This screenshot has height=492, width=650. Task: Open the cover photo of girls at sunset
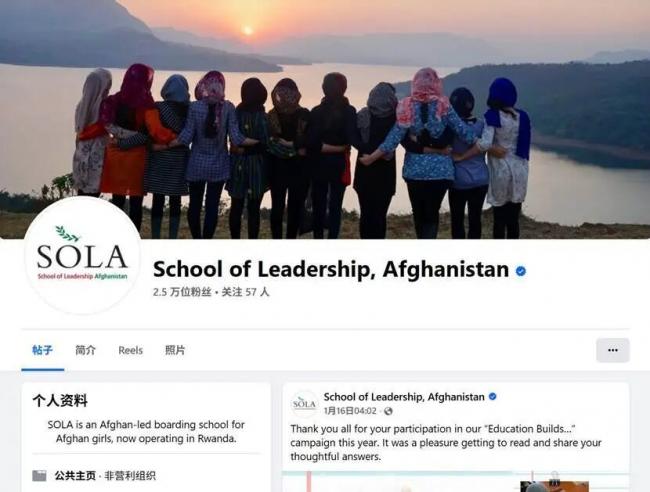click(325, 119)
